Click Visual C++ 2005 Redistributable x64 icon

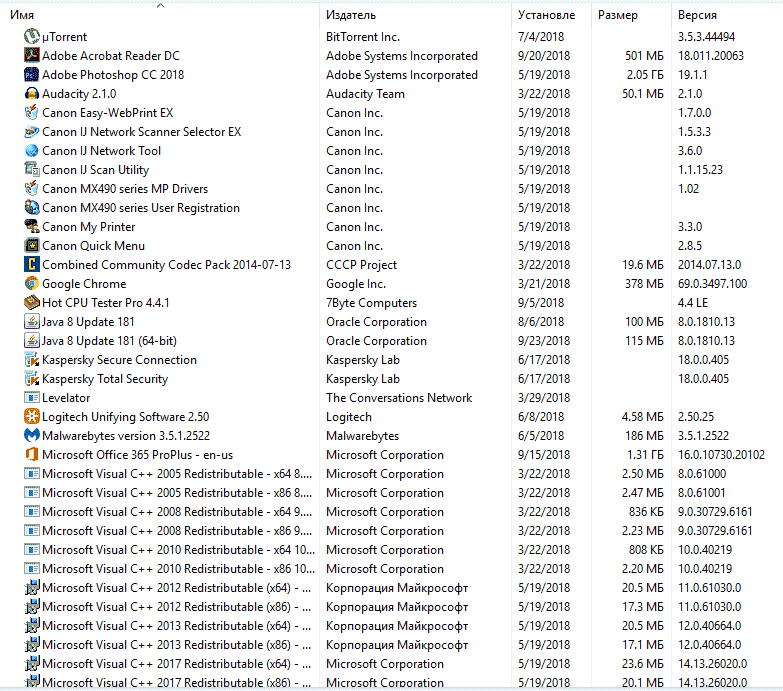coord(31,473)
